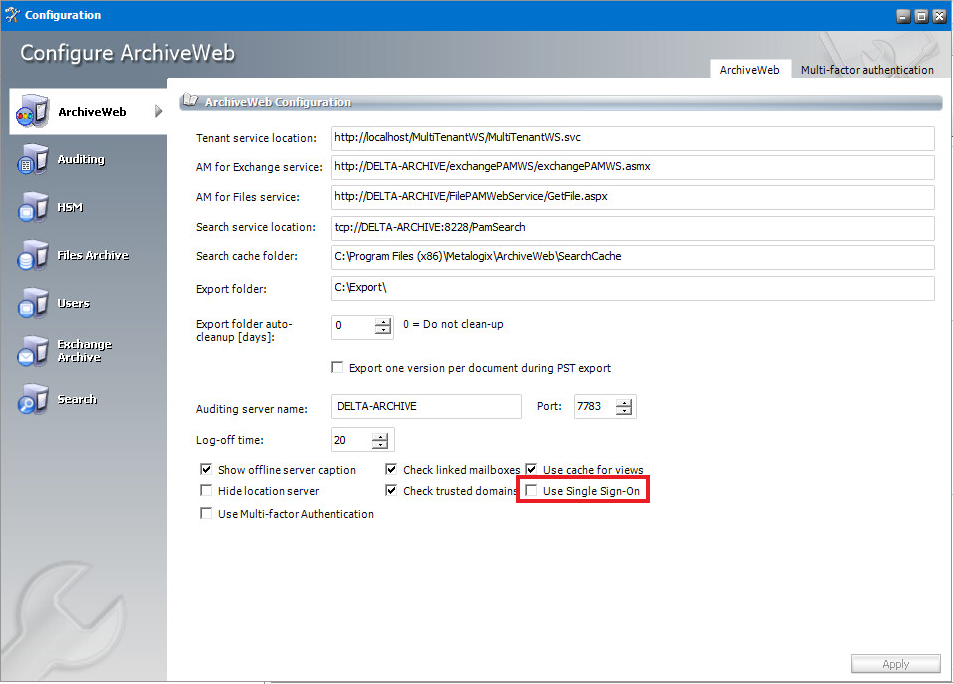Image resolution: width=953 pixels, height=684 pixels.
Task: Click the Apply button
Action: coord(895,664)
